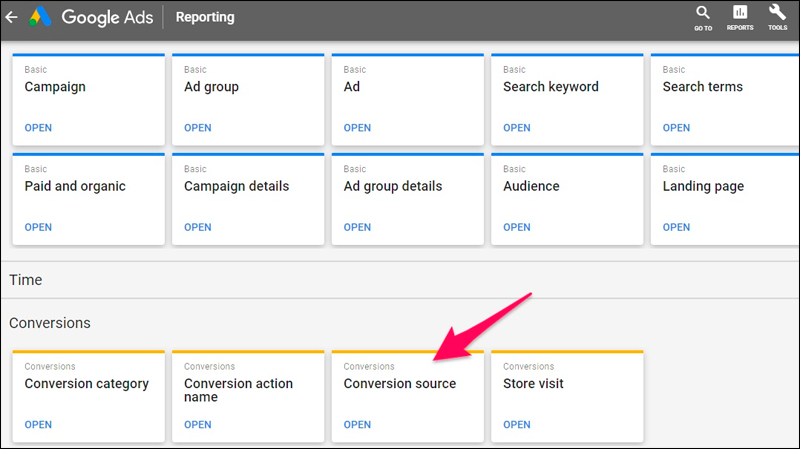Open the Conversion category report
This screenshot has height=449, width=800.
coord(38,425)
